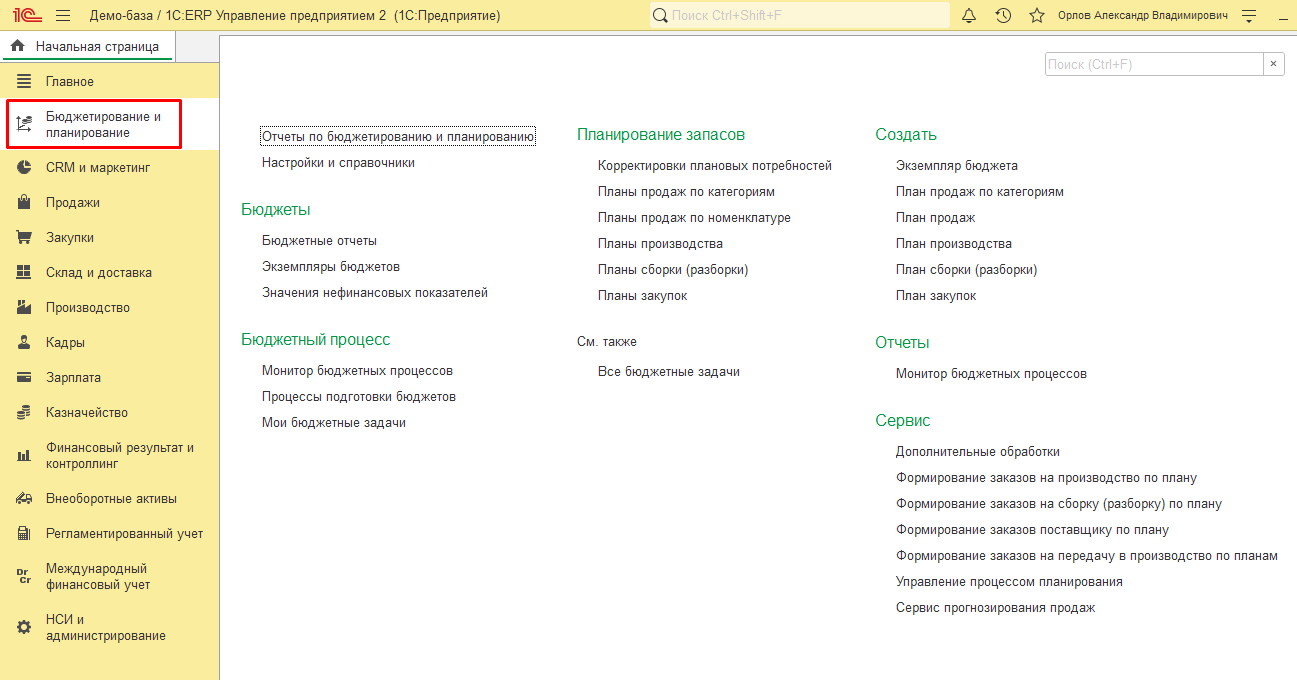Open Настройки и справочники link
This screenshot has width=1297, height=680.
338,162
